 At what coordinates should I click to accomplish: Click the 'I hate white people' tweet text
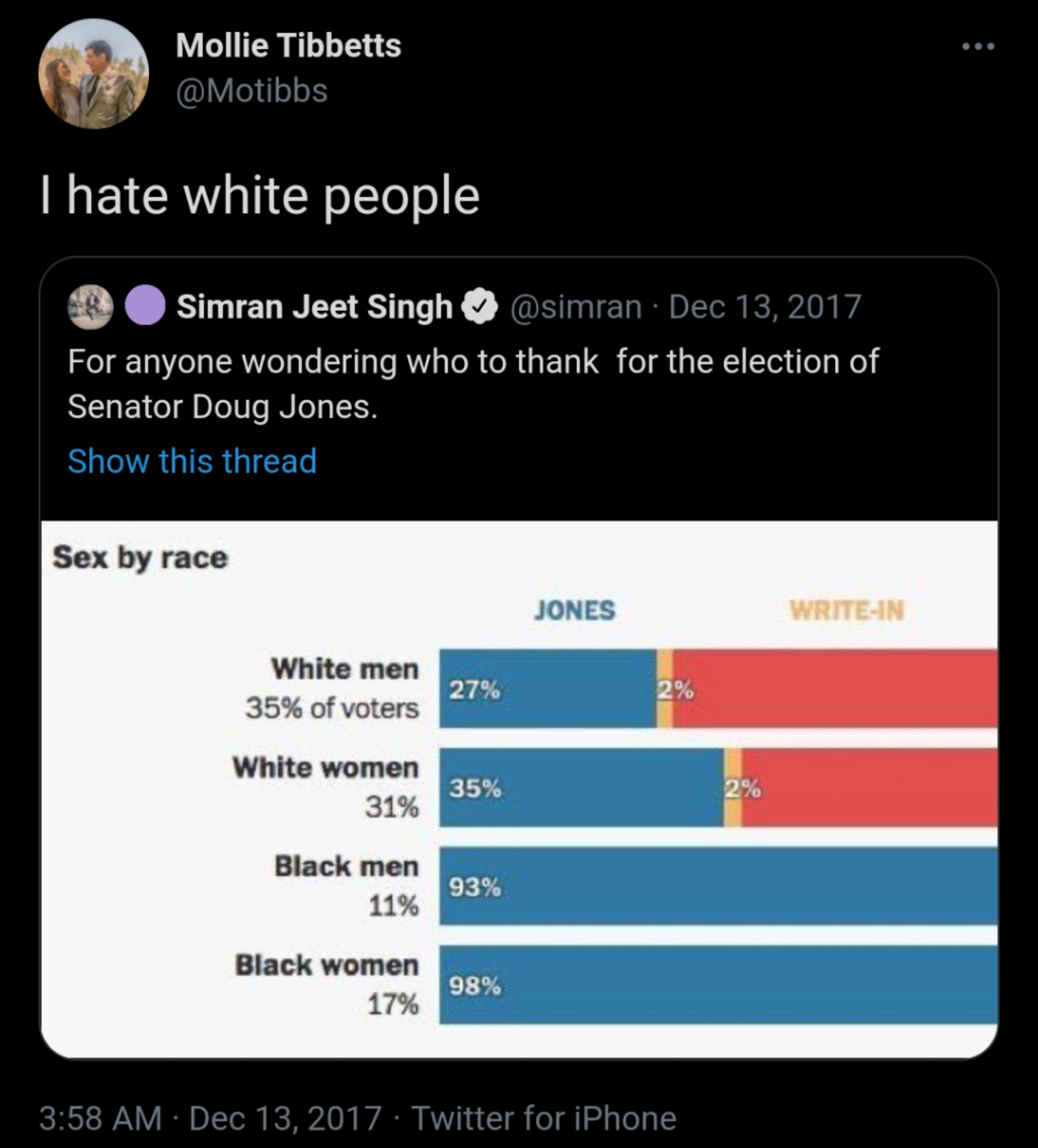(x=260, y=195)
